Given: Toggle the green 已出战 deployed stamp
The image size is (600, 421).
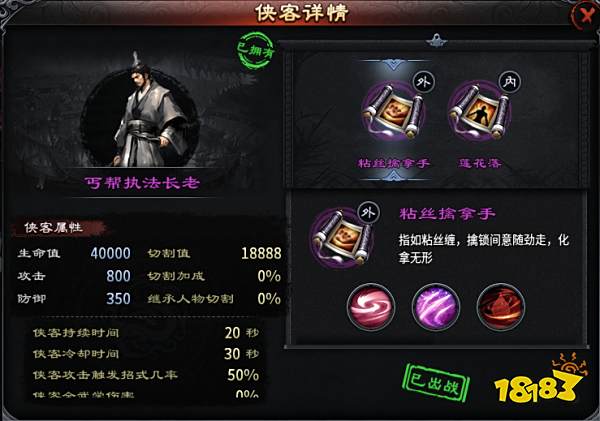Looking at the screenshot, I should coord(437,383).
